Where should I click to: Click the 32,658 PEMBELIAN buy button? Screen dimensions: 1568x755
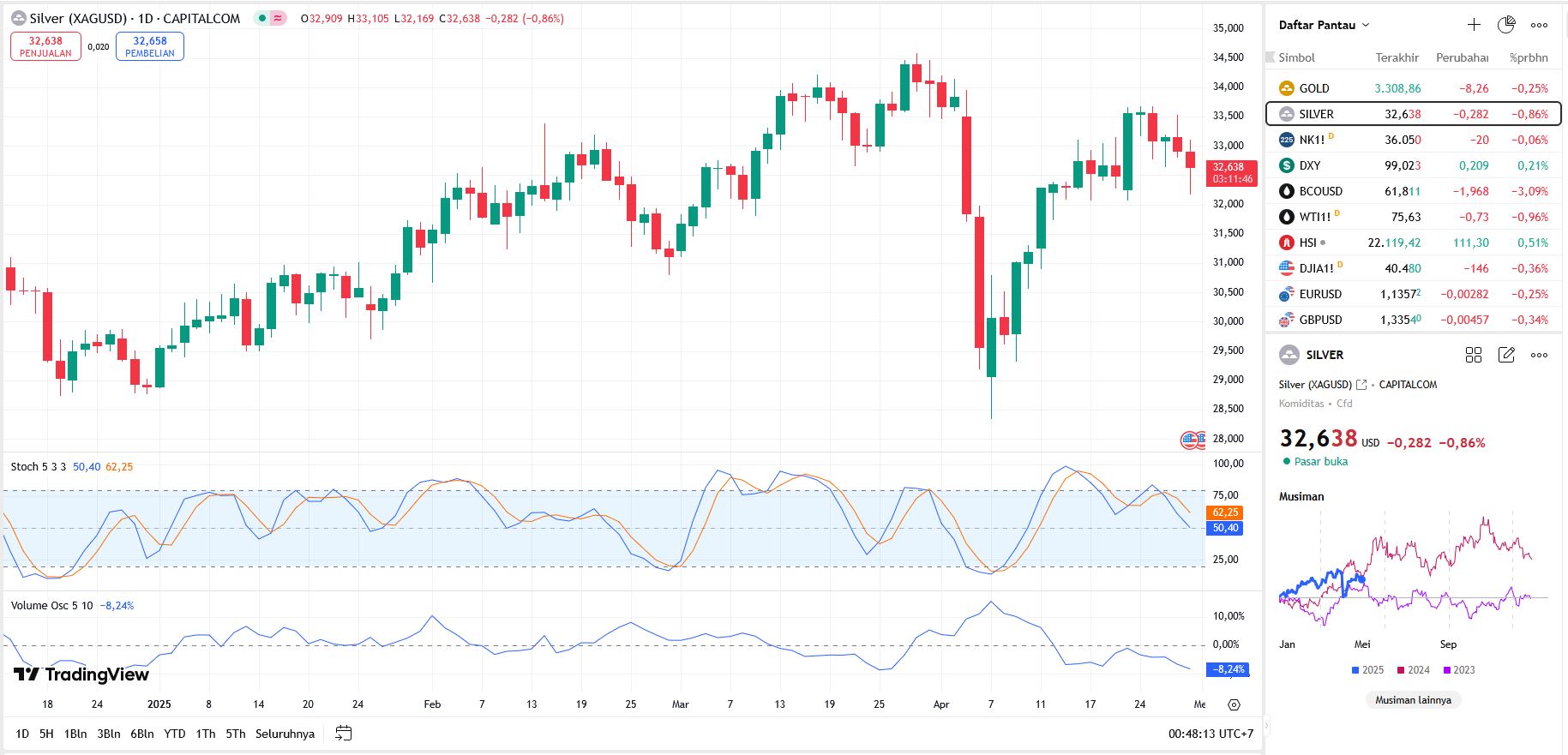150,46
